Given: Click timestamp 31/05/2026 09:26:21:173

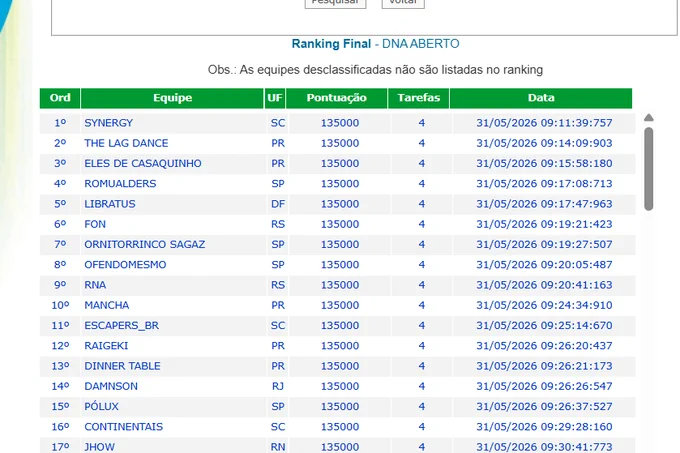Looking at the screenshot, I should 544,366.
